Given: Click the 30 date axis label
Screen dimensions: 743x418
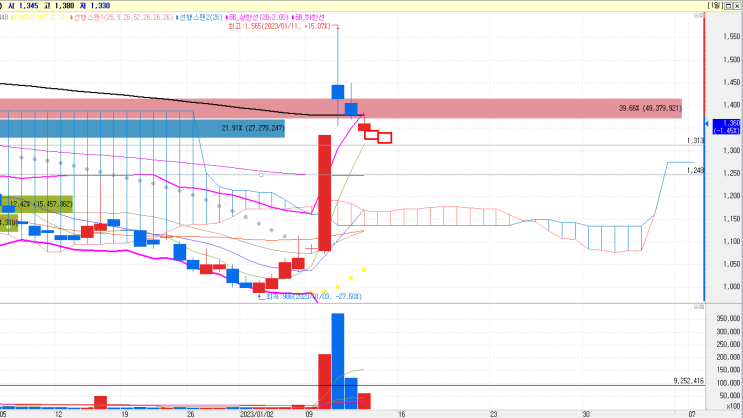Looking at the screenshot, I should [x=586, y=414].
